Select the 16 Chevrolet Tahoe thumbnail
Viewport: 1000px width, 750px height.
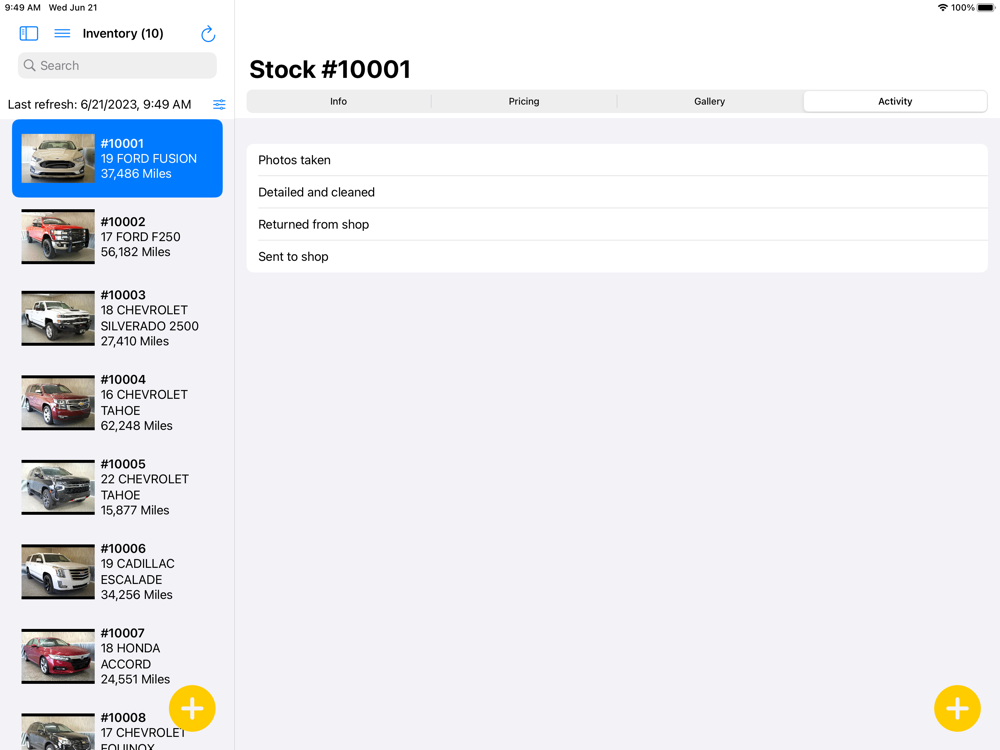58,402
